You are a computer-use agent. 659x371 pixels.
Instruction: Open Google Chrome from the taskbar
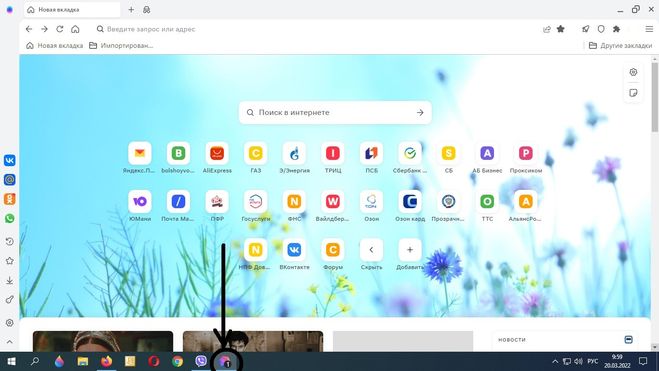point(177,361)
